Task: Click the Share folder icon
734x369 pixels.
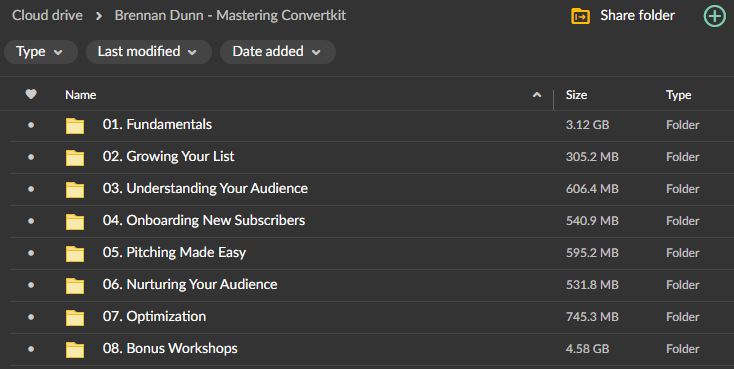Action: [580, 16]
